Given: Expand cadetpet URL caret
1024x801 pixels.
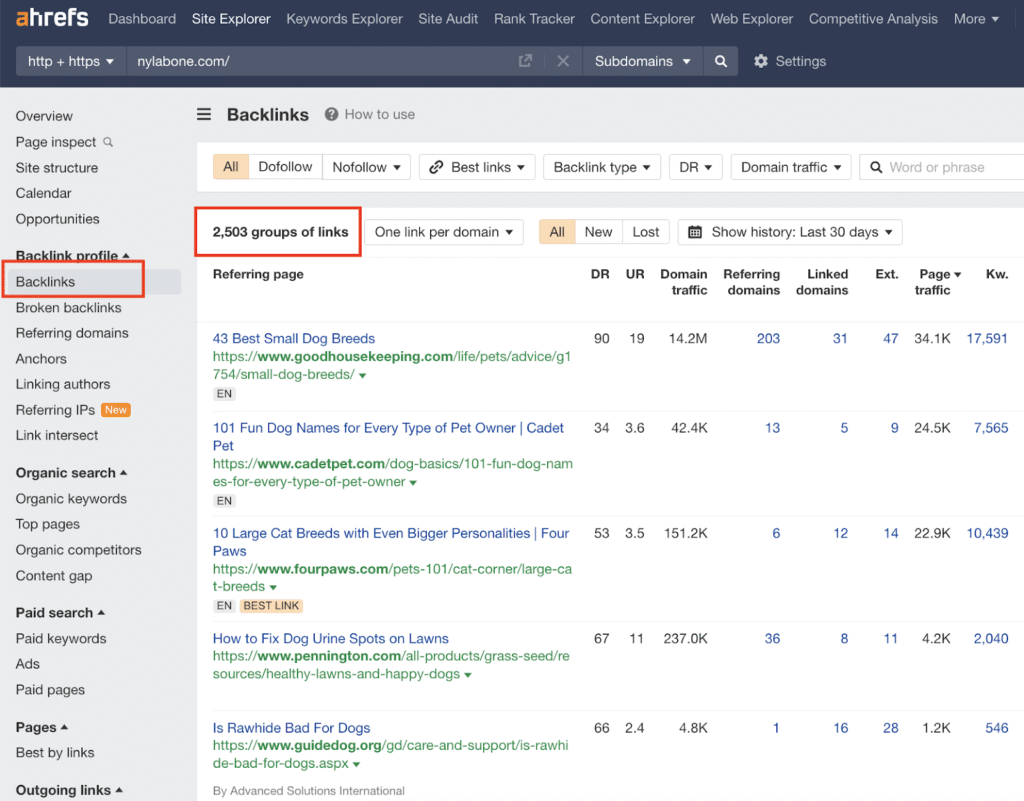Looking at the screenshot, I should (413, 482).
